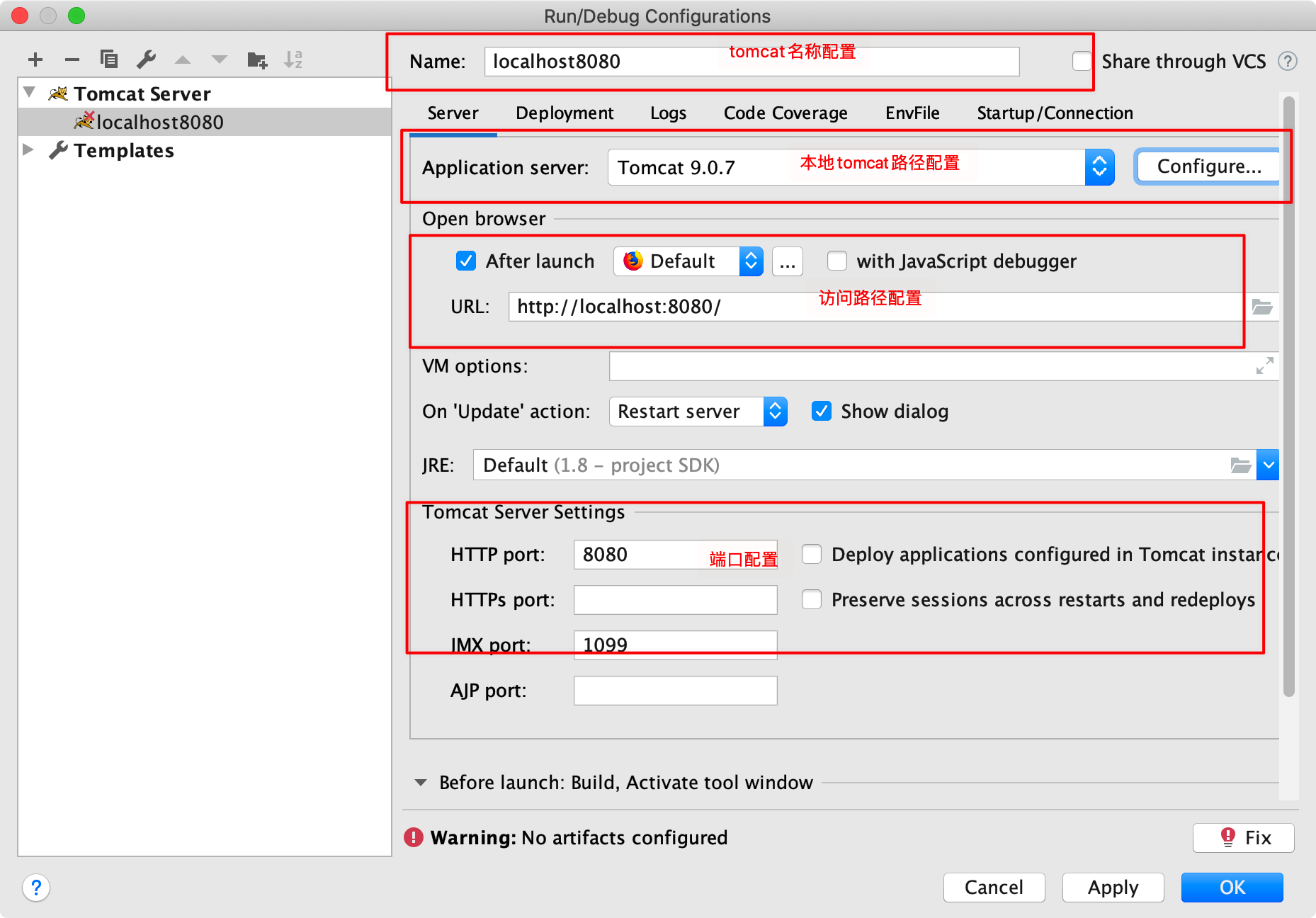Switch to the EnvFile tab
The height and width of the screenshot is (918, 1316).
pyautogui.click(x=912, y=113)
